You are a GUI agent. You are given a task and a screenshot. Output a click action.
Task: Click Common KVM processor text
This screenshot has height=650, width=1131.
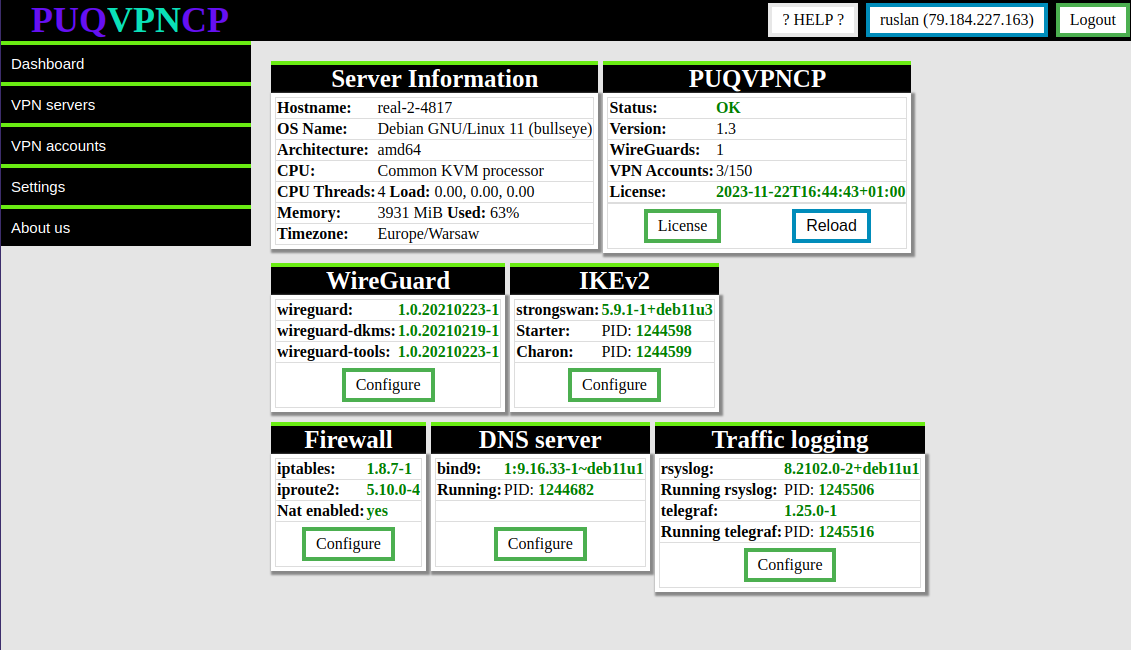point(460,171)
